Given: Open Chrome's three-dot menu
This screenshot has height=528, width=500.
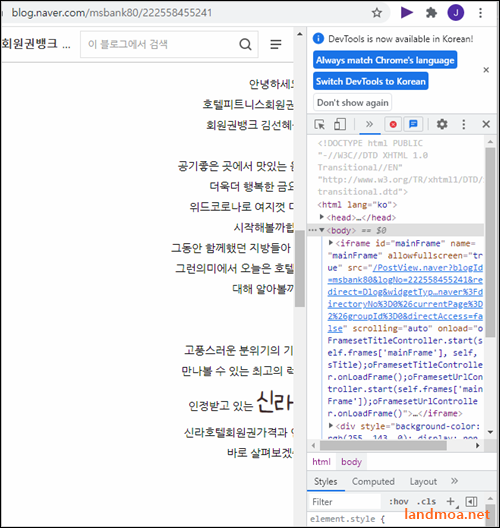Looking at the screenshot, I should tap(480, 13).
